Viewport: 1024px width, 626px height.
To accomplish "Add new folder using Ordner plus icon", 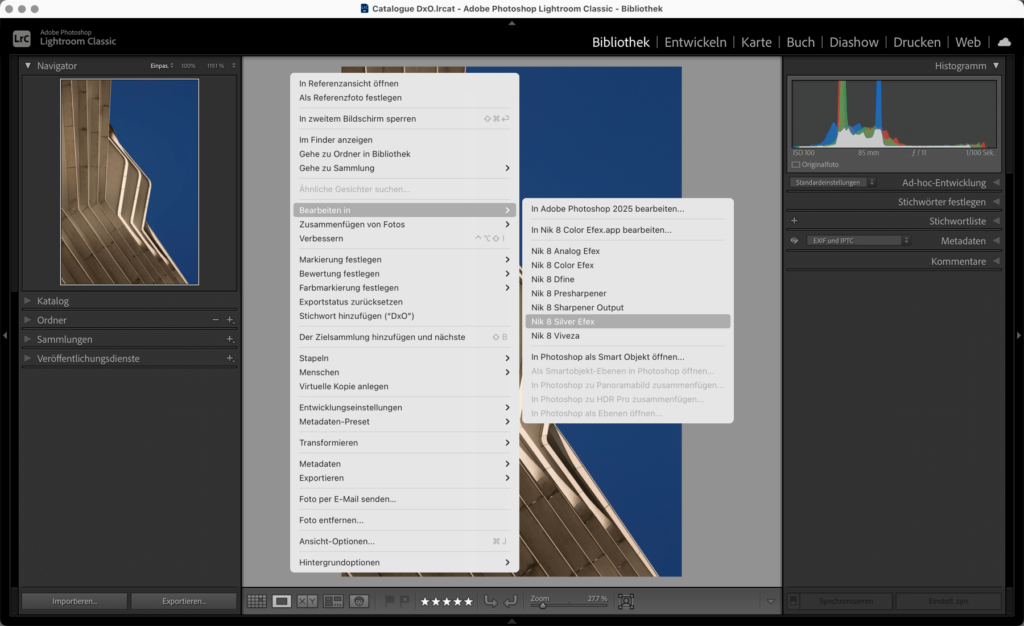I will click(230, 320).
